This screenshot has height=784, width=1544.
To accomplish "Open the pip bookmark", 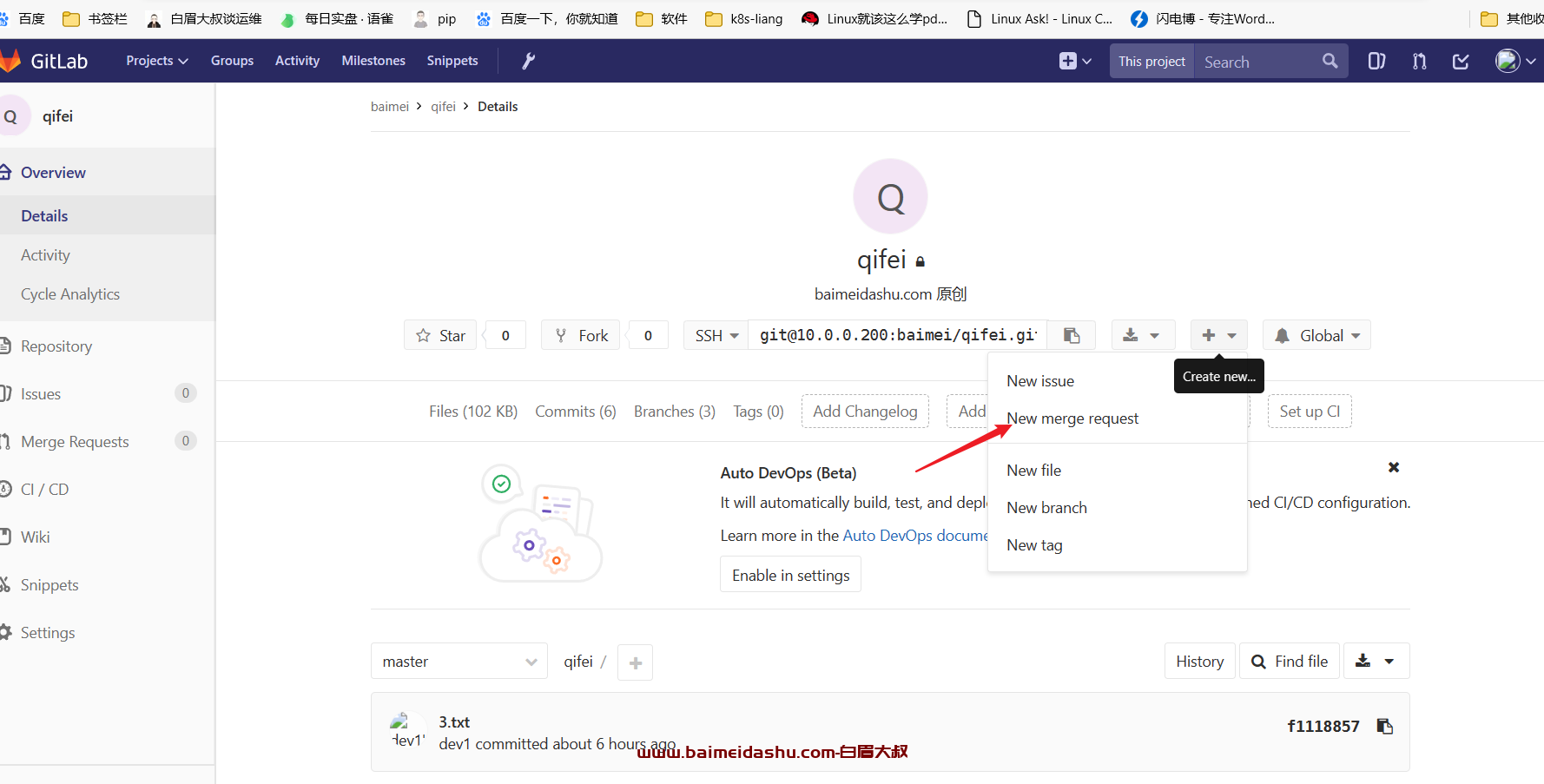I will point(434,19).
